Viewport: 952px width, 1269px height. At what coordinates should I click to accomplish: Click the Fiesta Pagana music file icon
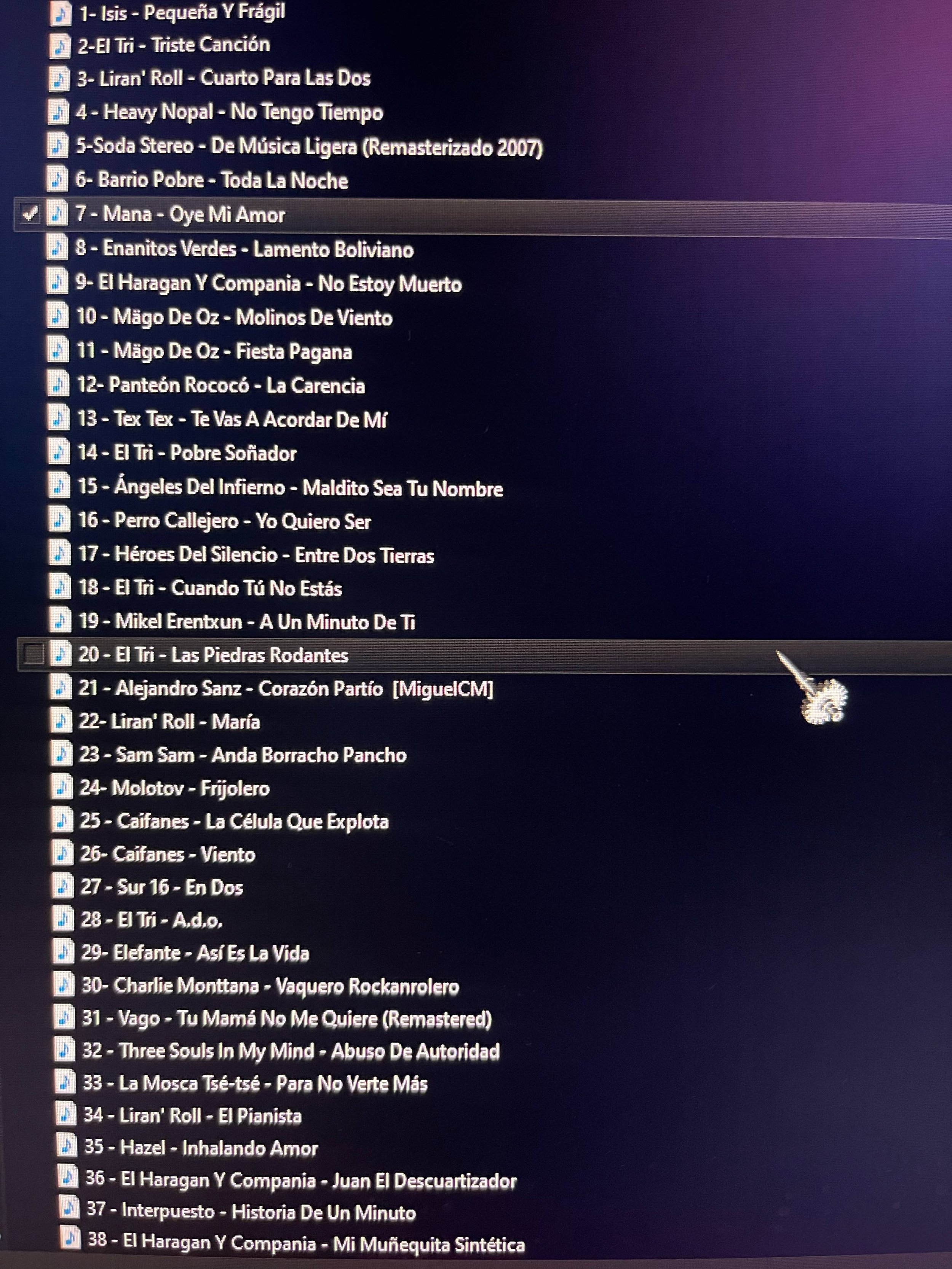click(58, 350)
